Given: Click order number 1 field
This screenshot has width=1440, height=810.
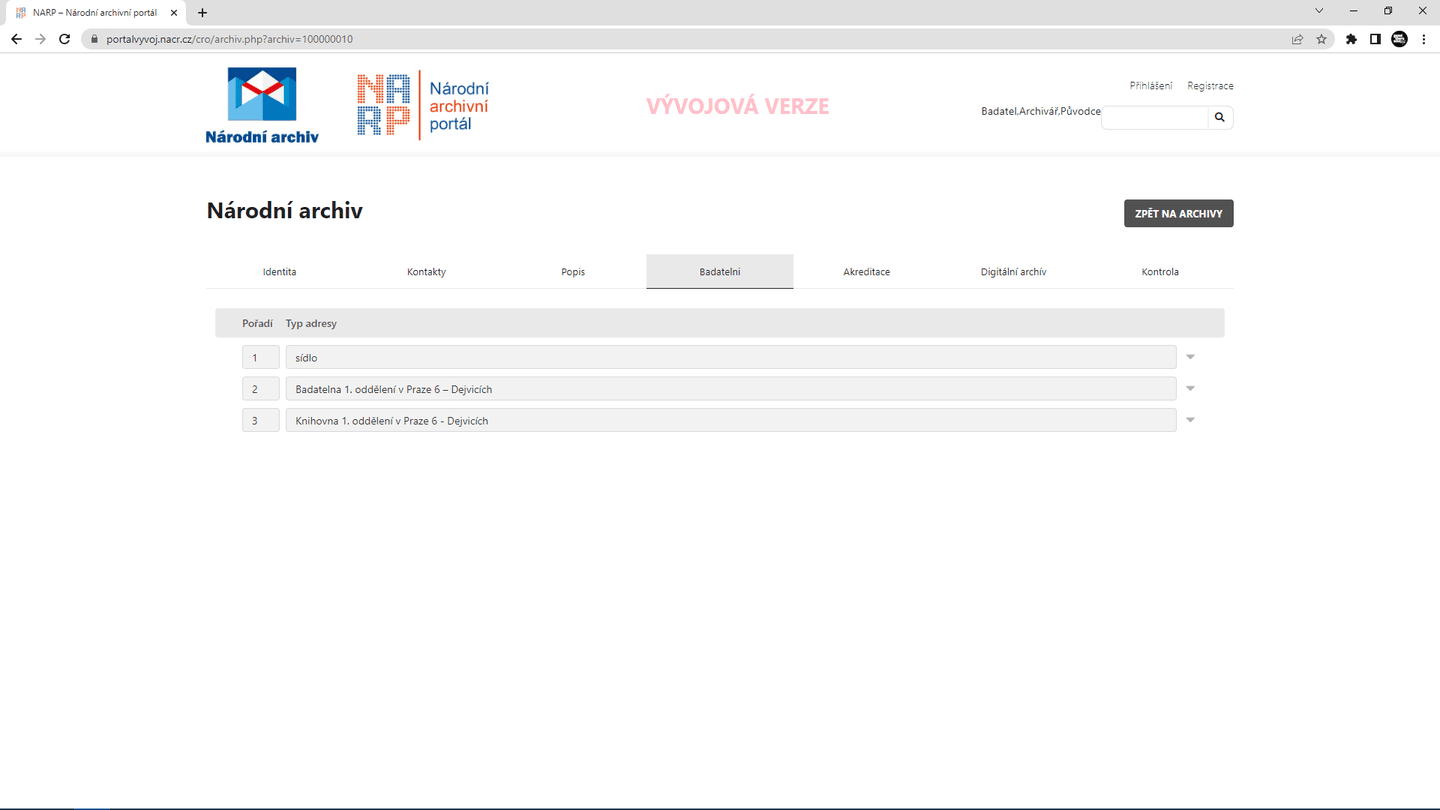Looking at the screenshot, I should [261, 357].
